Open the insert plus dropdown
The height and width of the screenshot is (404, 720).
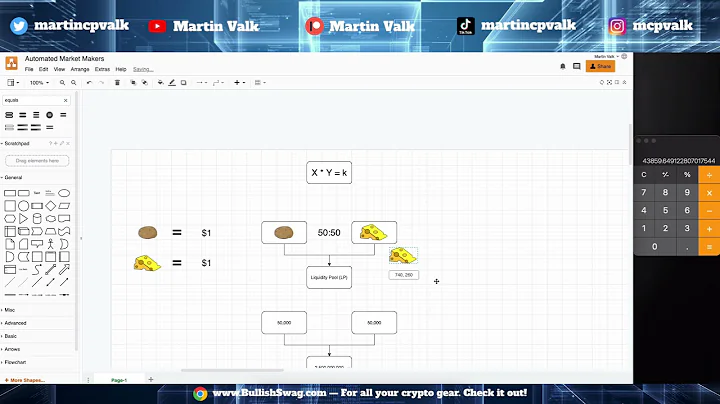[239, 83]
